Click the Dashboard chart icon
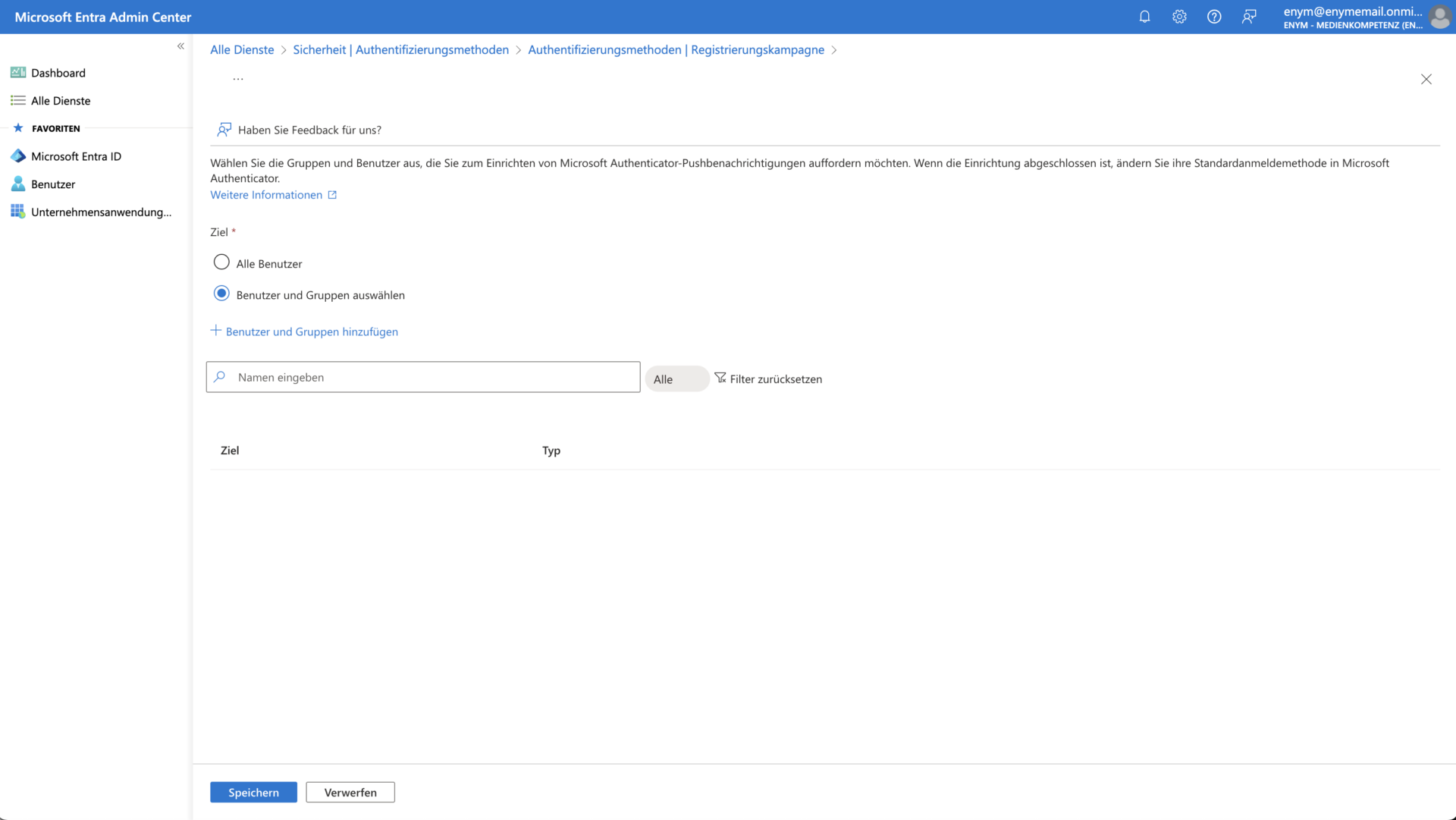 18,73
